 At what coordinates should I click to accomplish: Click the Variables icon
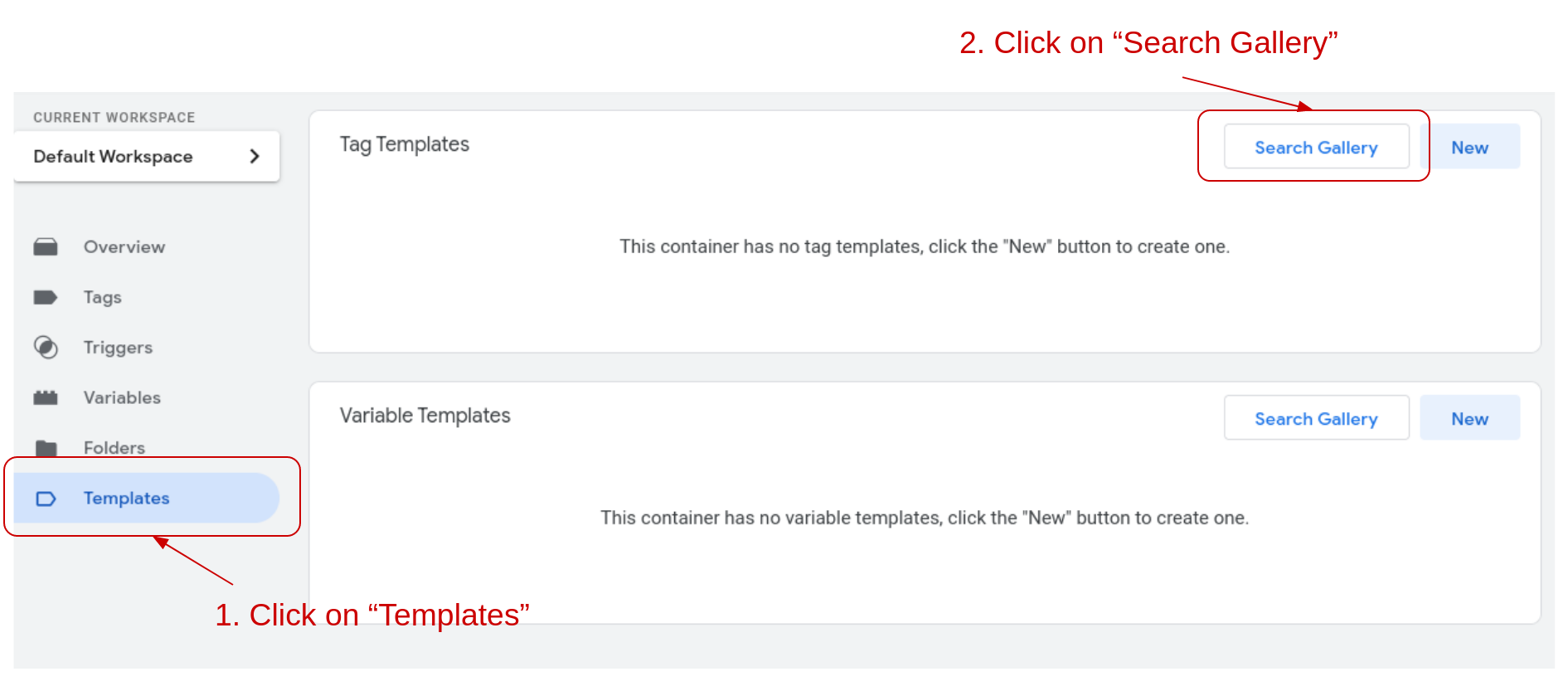[46, 397]
